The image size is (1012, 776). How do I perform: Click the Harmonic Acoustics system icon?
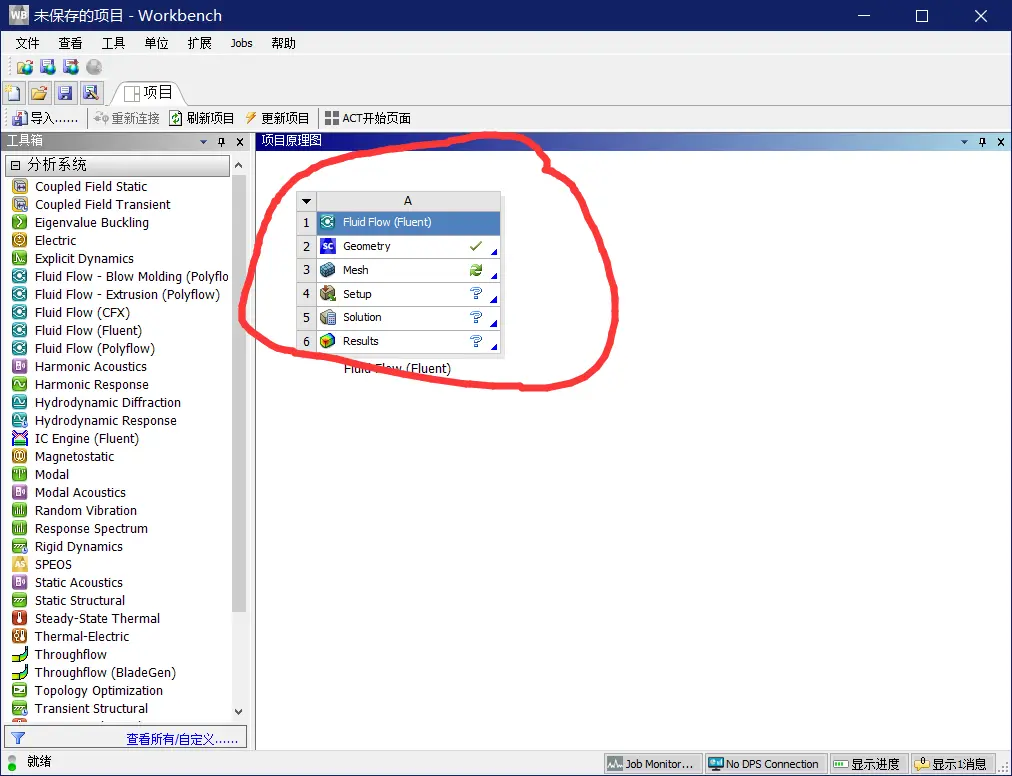point(20,367)
